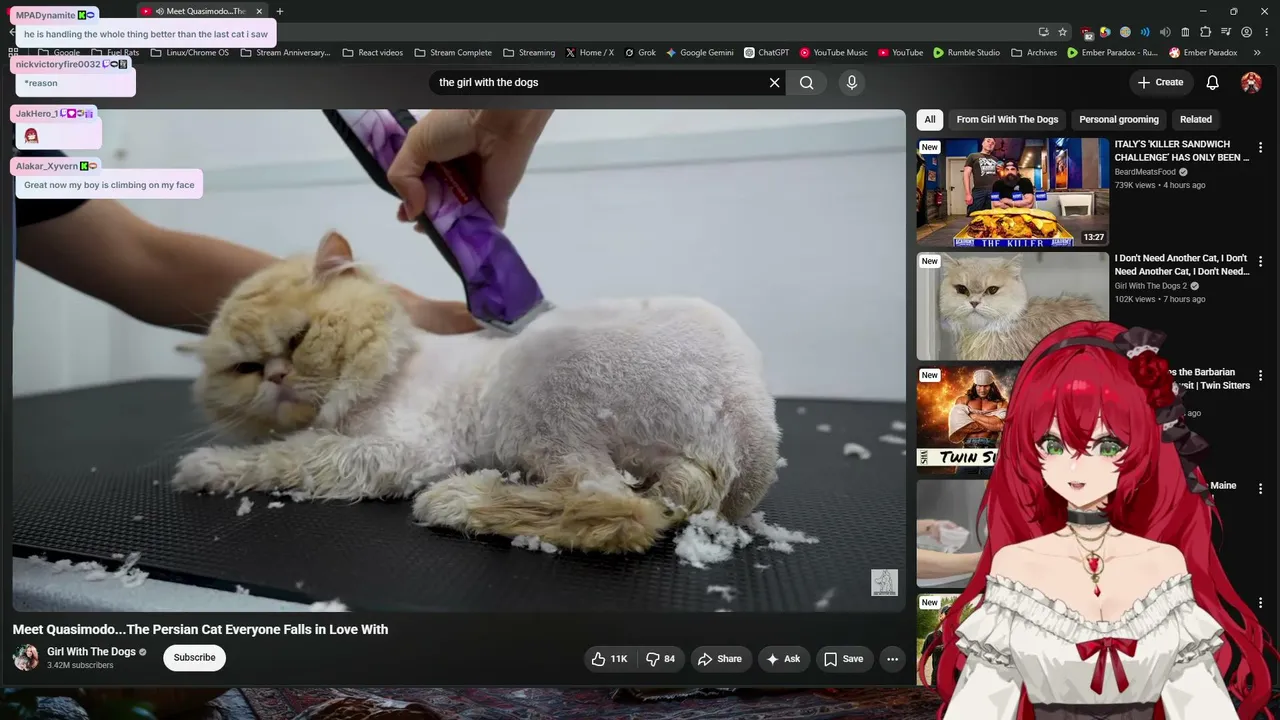Clear the search box with the X

(774, 83)
